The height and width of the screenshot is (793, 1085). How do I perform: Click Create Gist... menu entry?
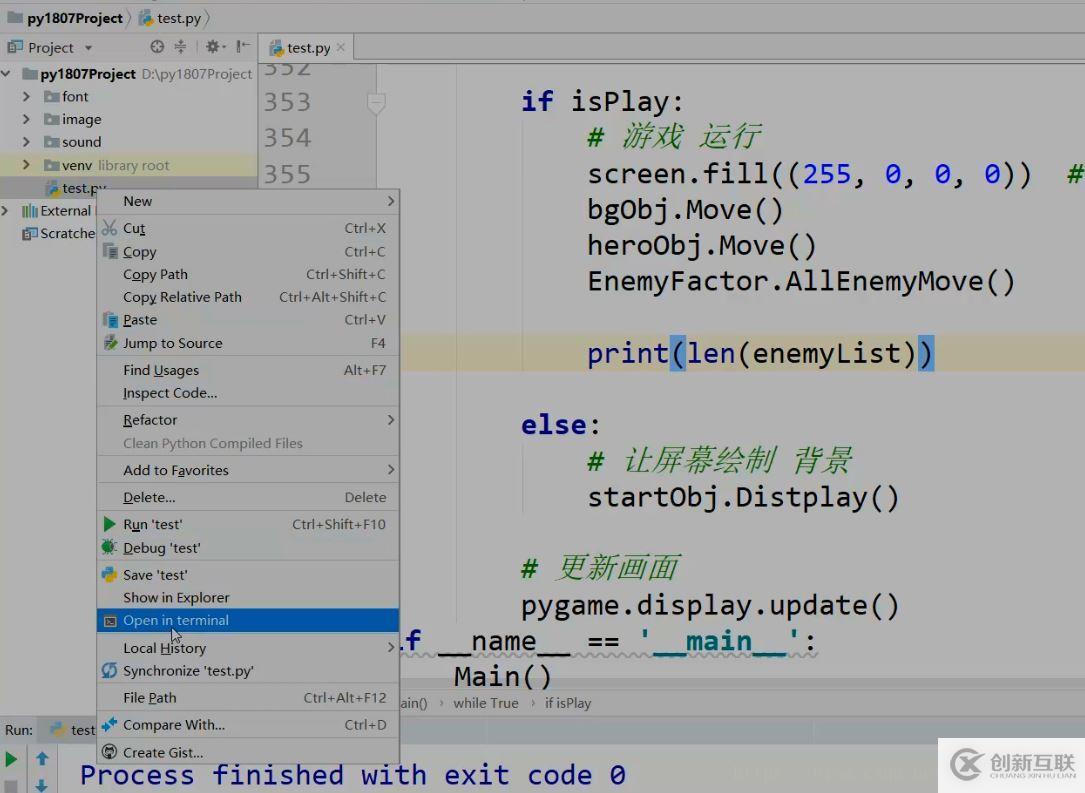coord(162,753)
